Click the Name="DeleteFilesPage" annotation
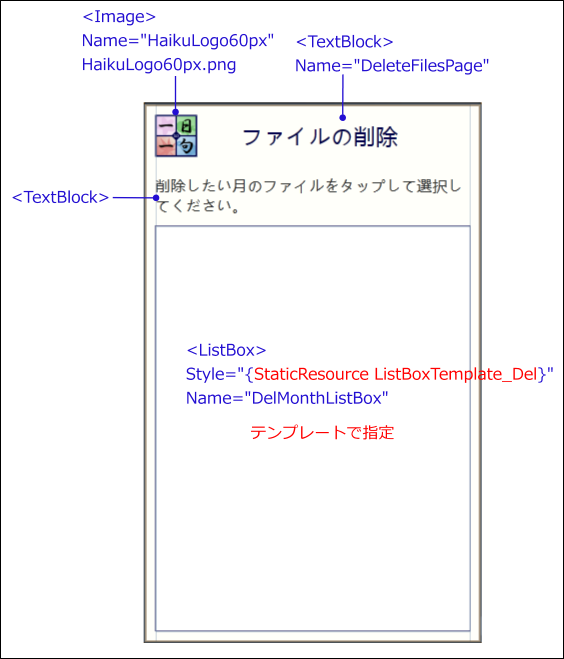Viewport: 564px width, 659px height. tap(392, 66)
